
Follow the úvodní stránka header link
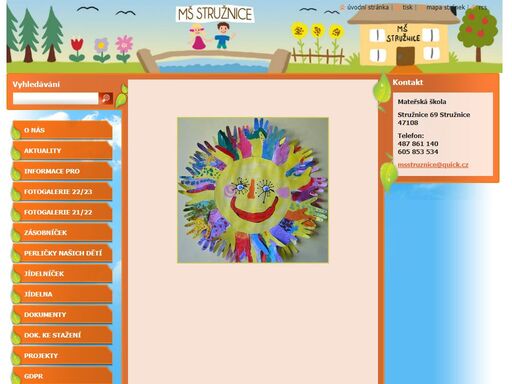point(367,7)
